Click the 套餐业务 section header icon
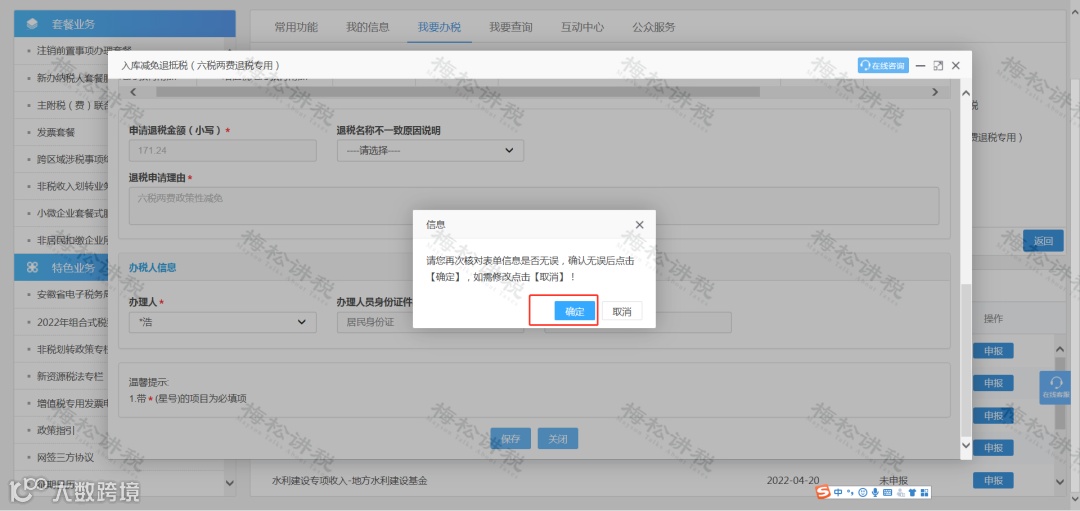This screenshot has height=511, width=1080. 32,23
